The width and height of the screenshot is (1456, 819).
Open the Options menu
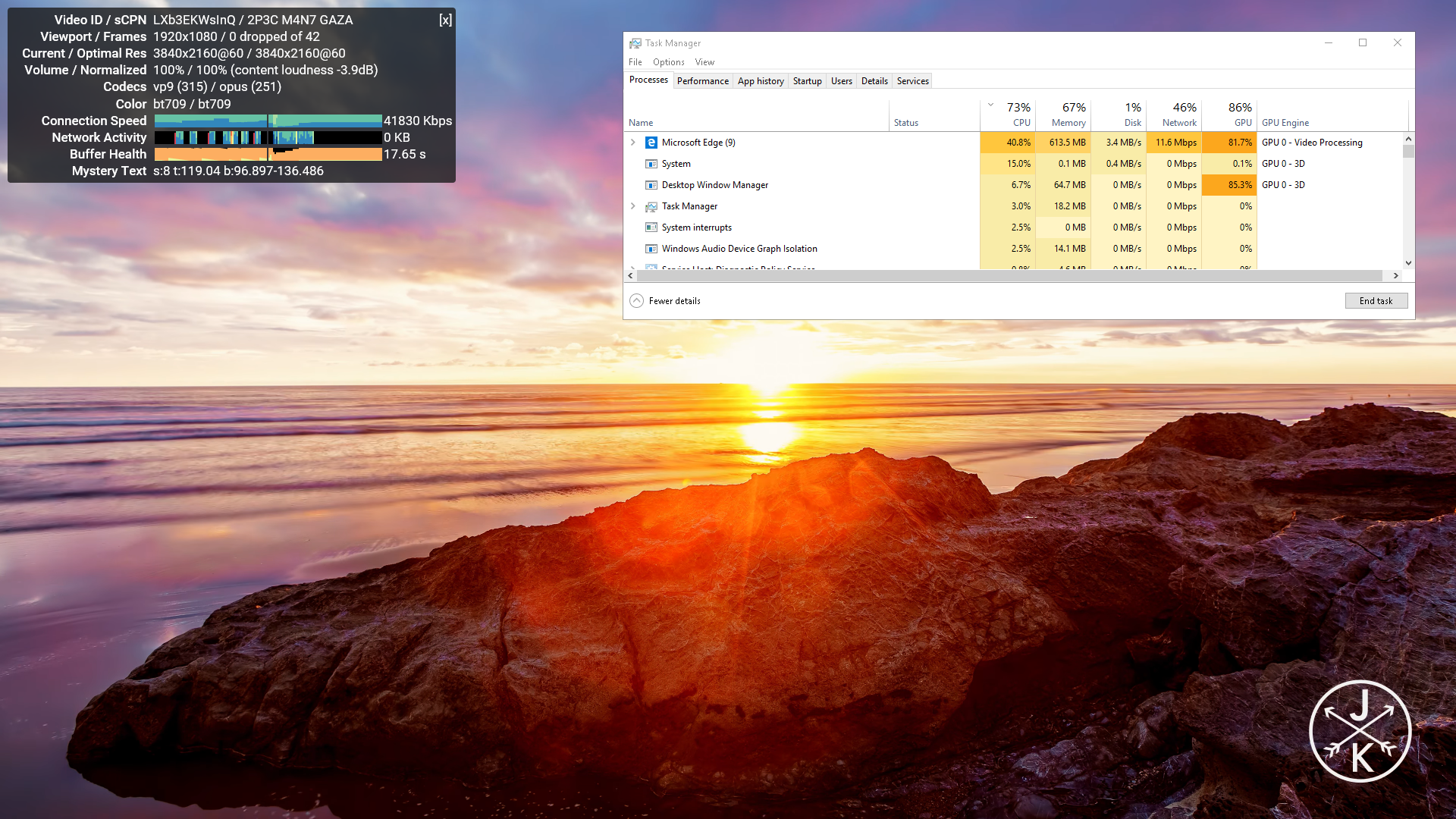point(669,62)
